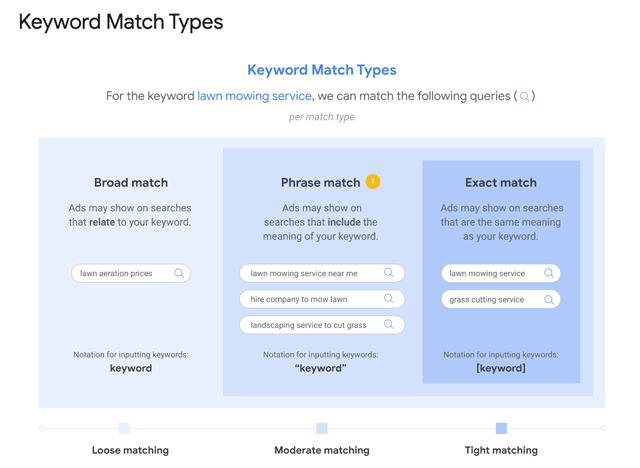The height and width of the screenshot is (468, 640).
Task: Click the orange number 1 badge
Action: pos(373,182)
